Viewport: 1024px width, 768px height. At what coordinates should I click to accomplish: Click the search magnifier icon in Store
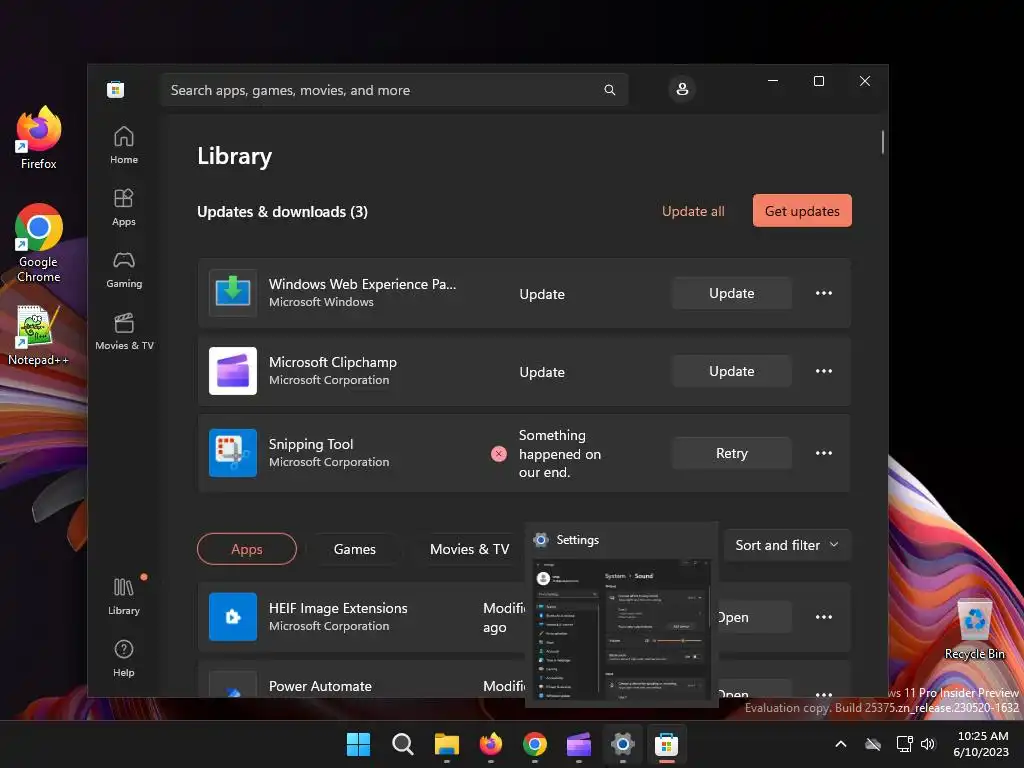(609, 90)
